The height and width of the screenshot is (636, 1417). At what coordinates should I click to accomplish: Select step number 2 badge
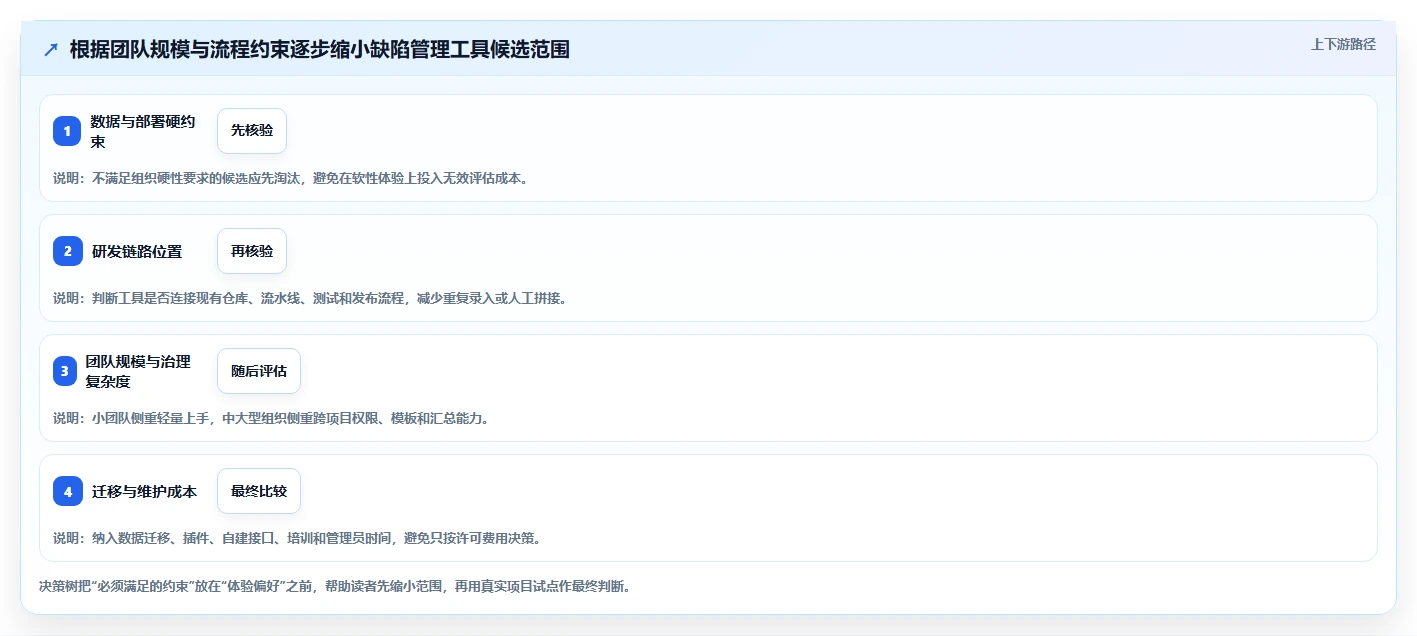(67, 251)
